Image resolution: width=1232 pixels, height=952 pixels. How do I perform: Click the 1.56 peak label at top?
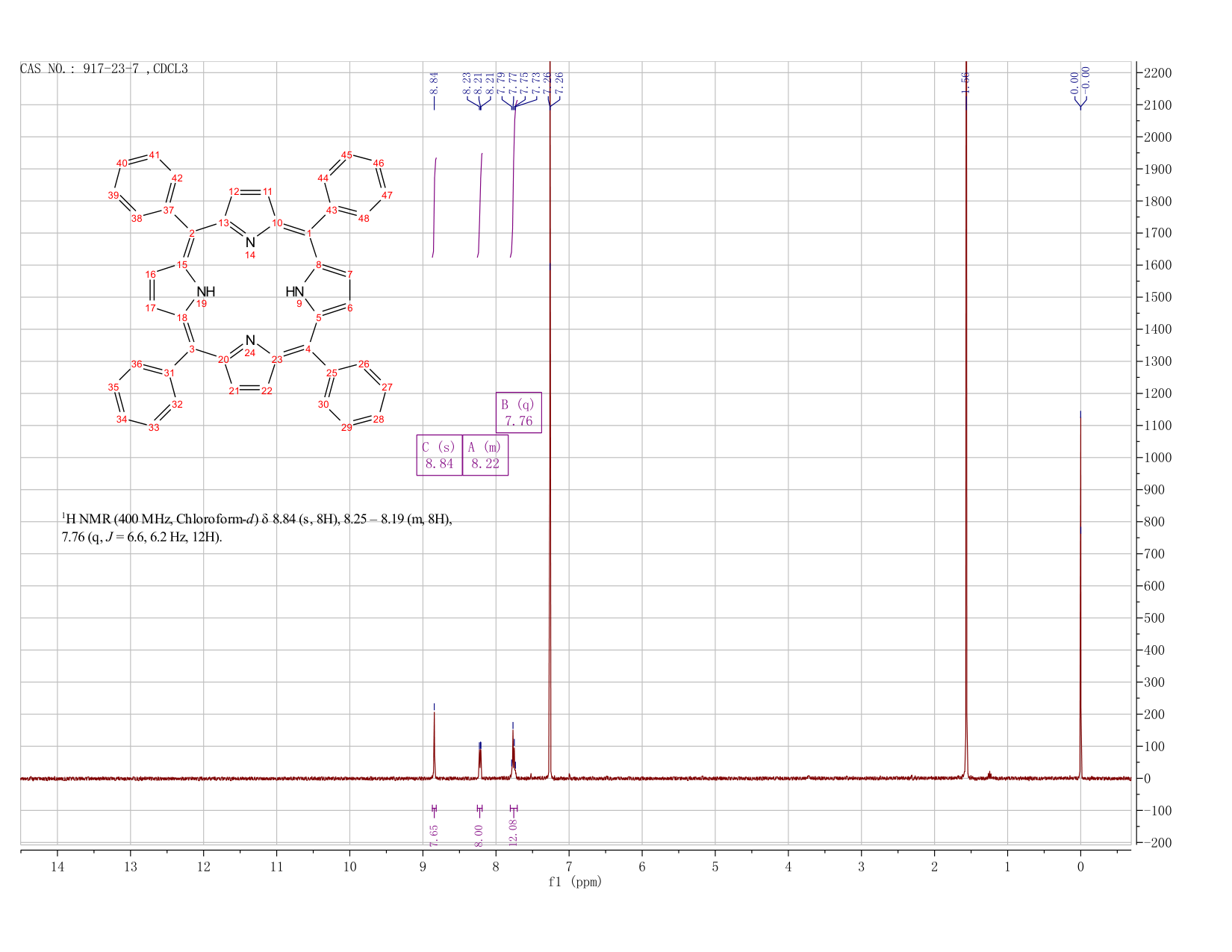[x=965, y=83]
